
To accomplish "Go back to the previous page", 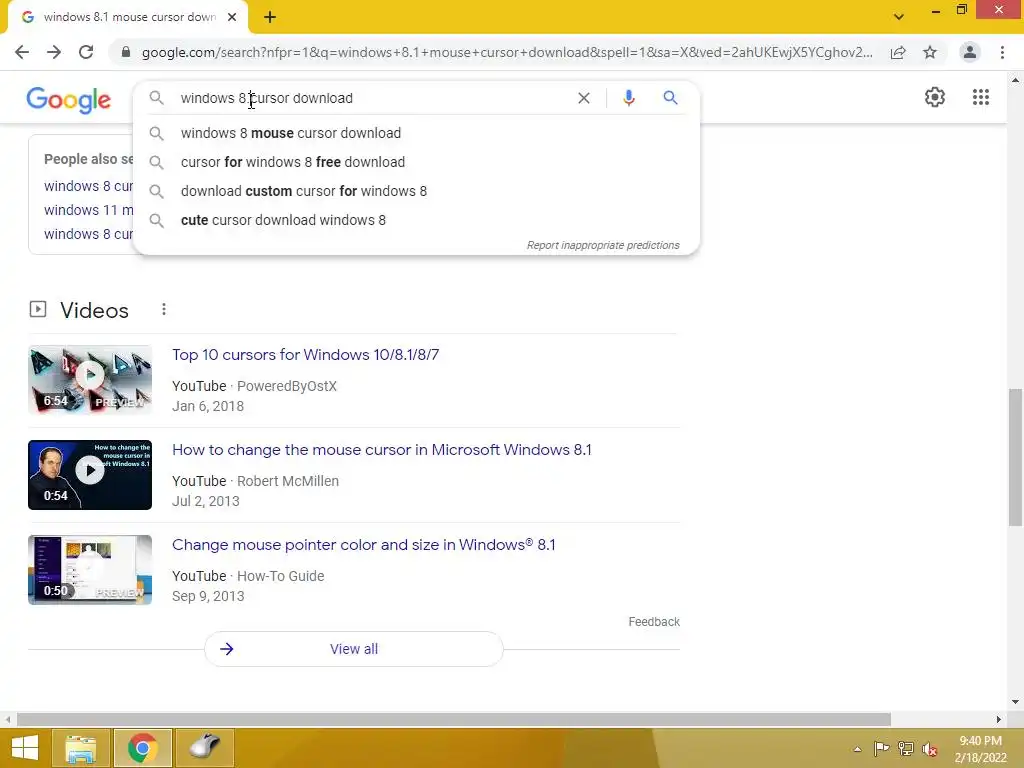I will [x=22, y=52].
